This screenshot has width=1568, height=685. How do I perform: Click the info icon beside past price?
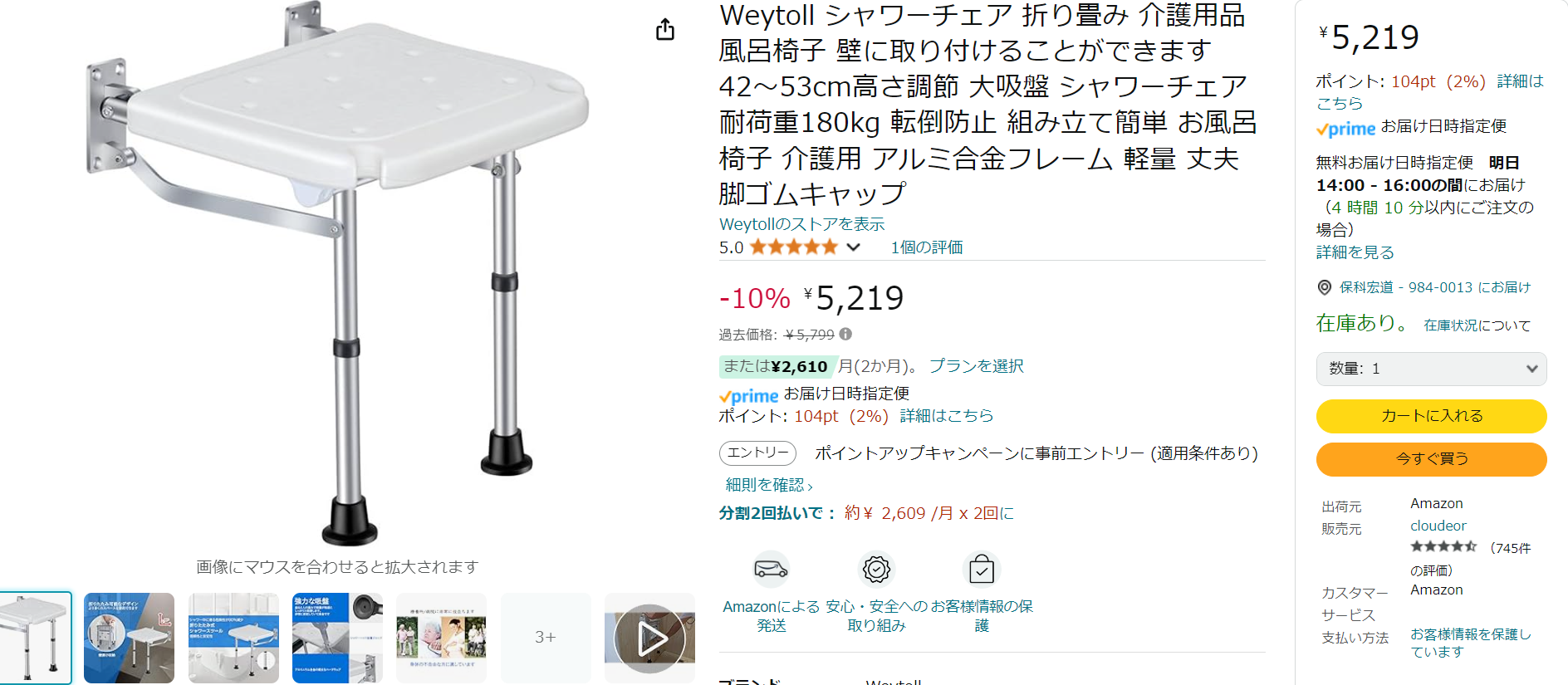click(x=845, y=334)
